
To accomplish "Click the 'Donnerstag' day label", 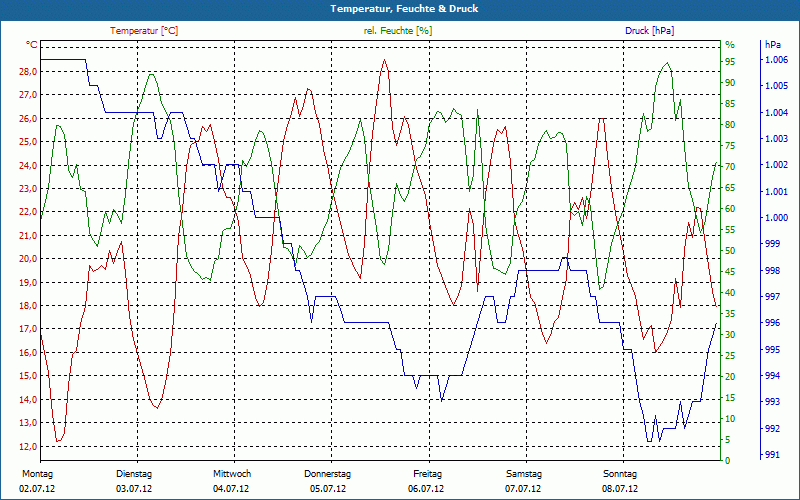I will (x=328, y=474).
